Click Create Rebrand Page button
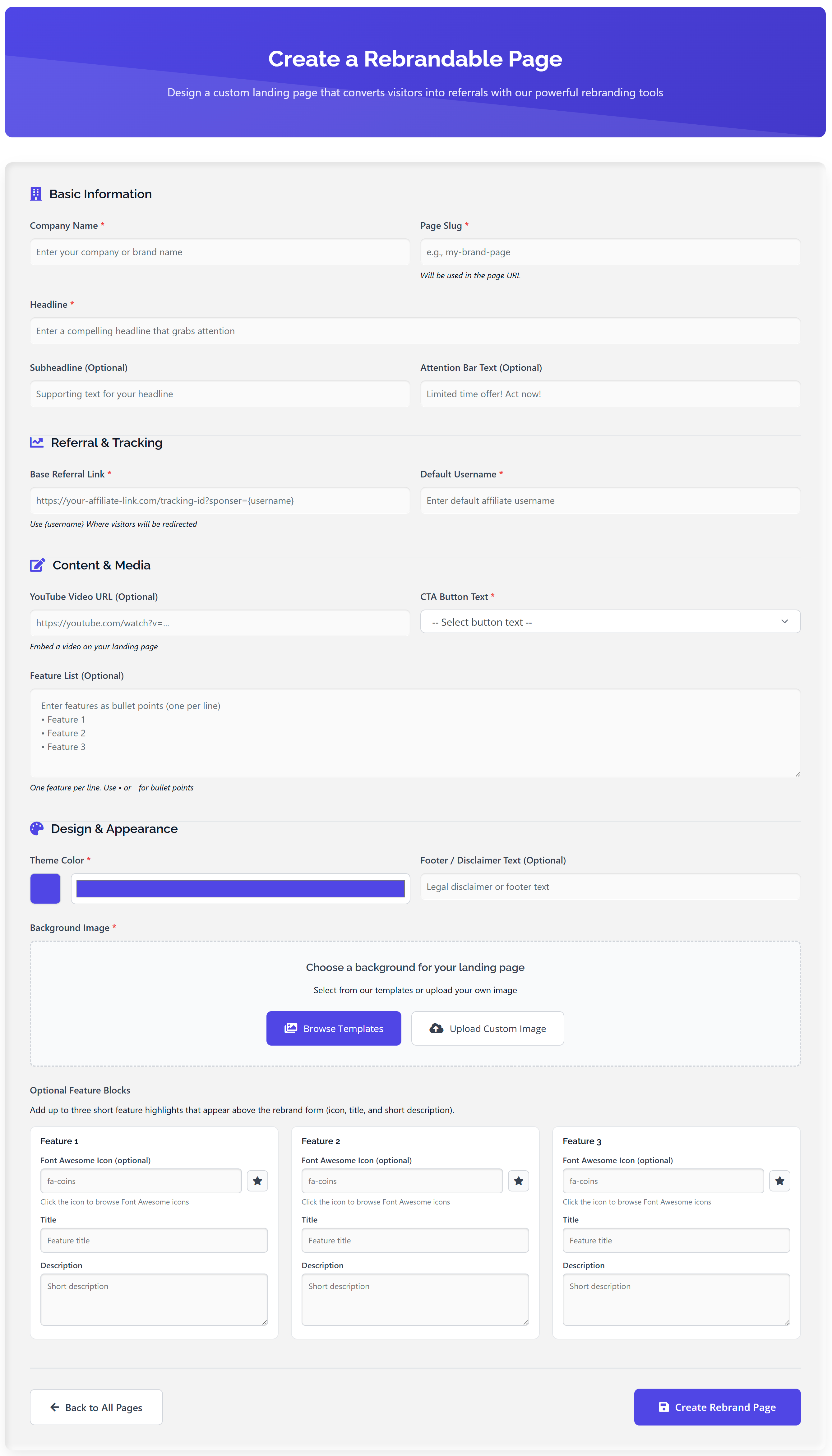The height and width of the screenshot is (1456, 832). (x=717, y=1407)
